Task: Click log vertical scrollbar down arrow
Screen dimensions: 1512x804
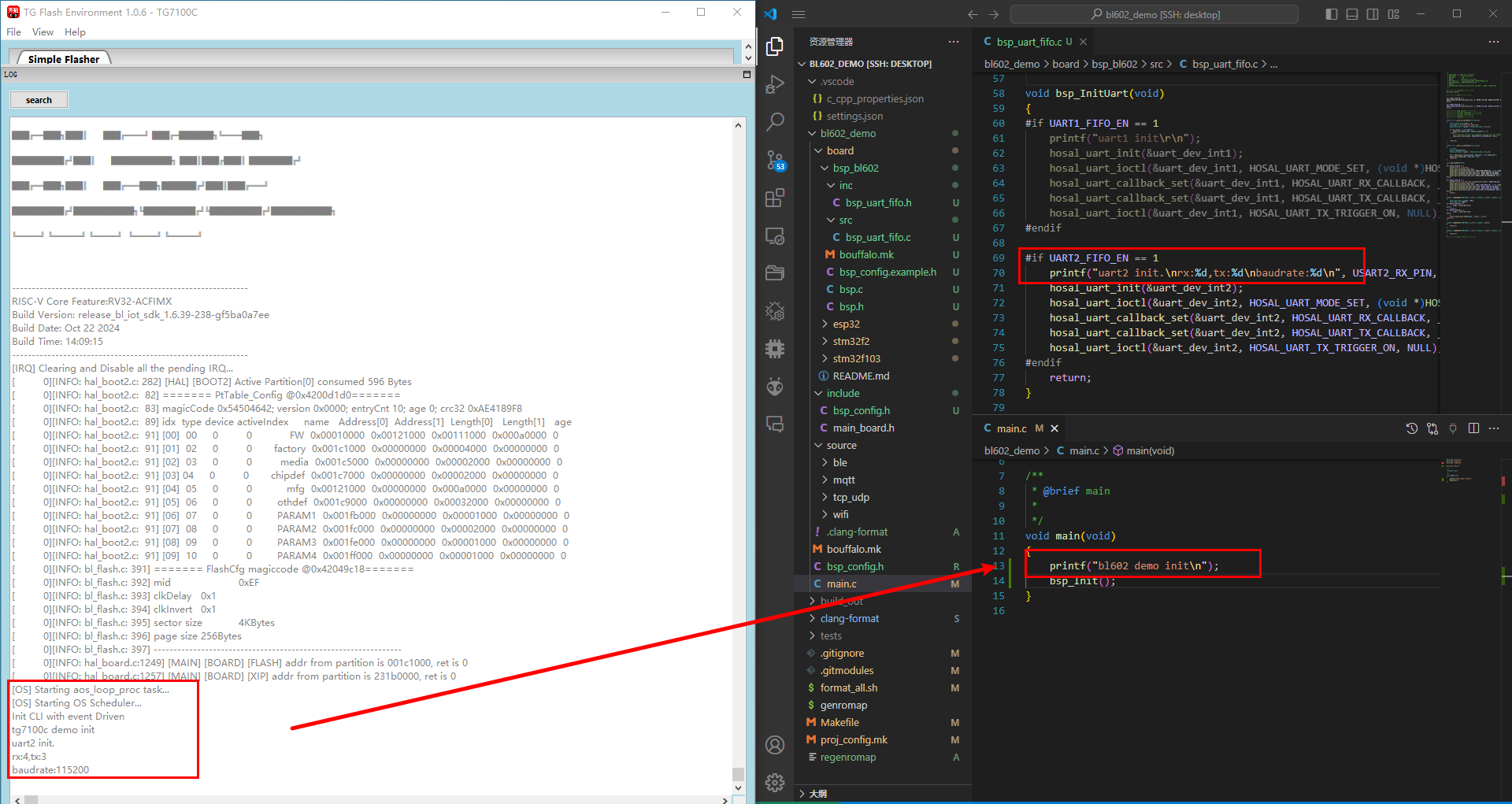Action: 738,787
